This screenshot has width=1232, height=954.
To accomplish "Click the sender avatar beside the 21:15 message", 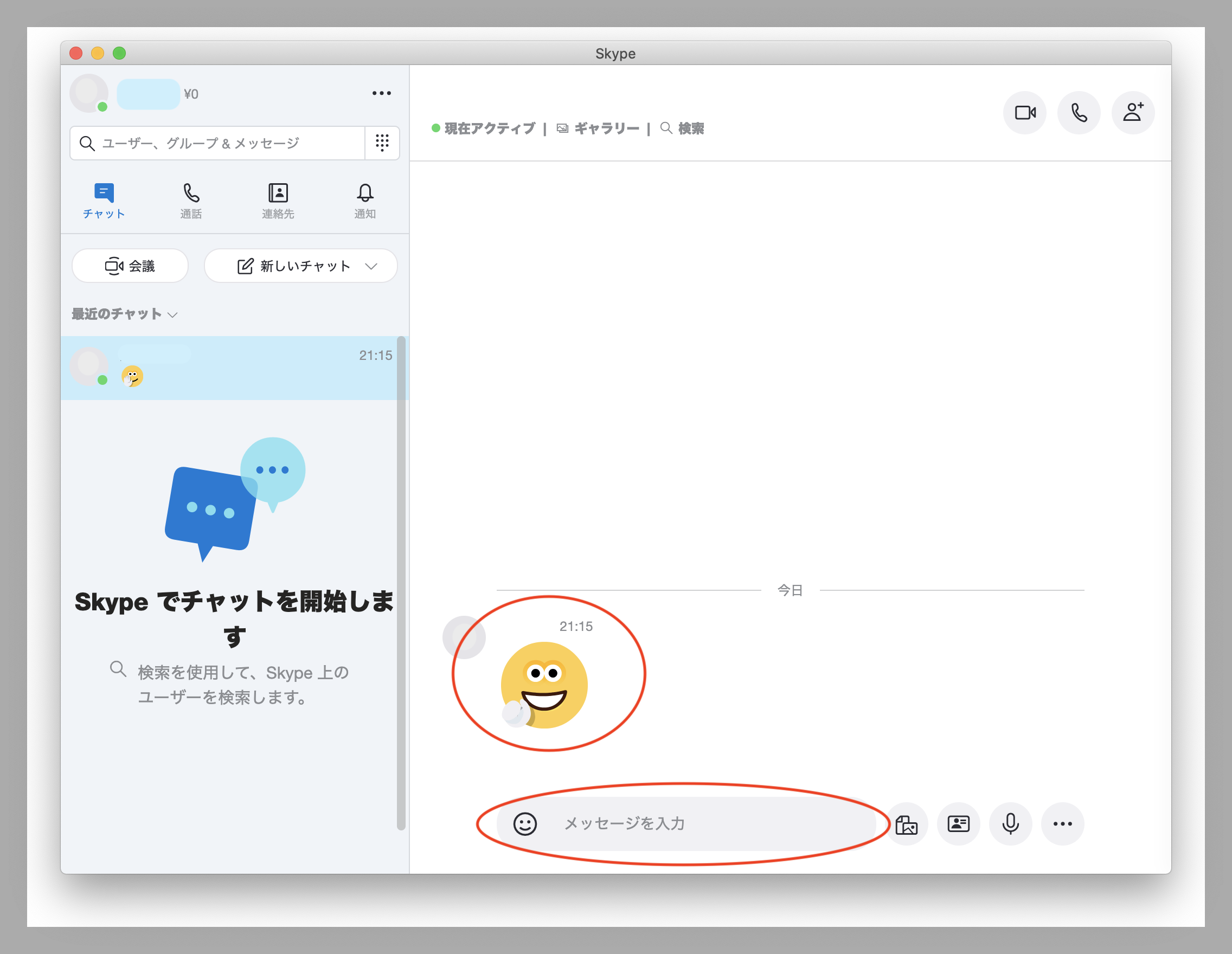I will [463, 637].
